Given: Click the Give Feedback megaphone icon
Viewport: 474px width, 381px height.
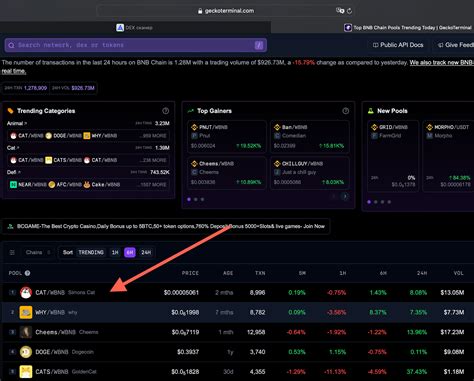Looking at the screenshot, I should tap(440, 45).
